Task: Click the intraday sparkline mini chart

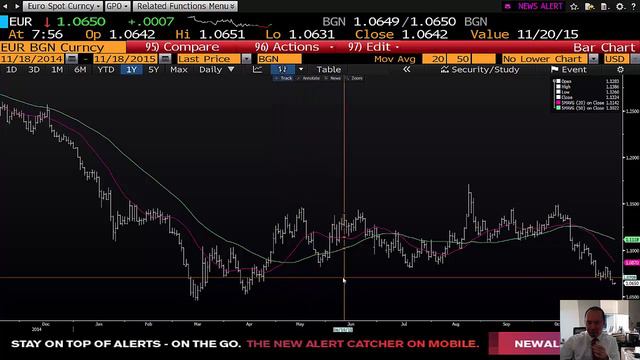Action: click(x=229, y=22)
